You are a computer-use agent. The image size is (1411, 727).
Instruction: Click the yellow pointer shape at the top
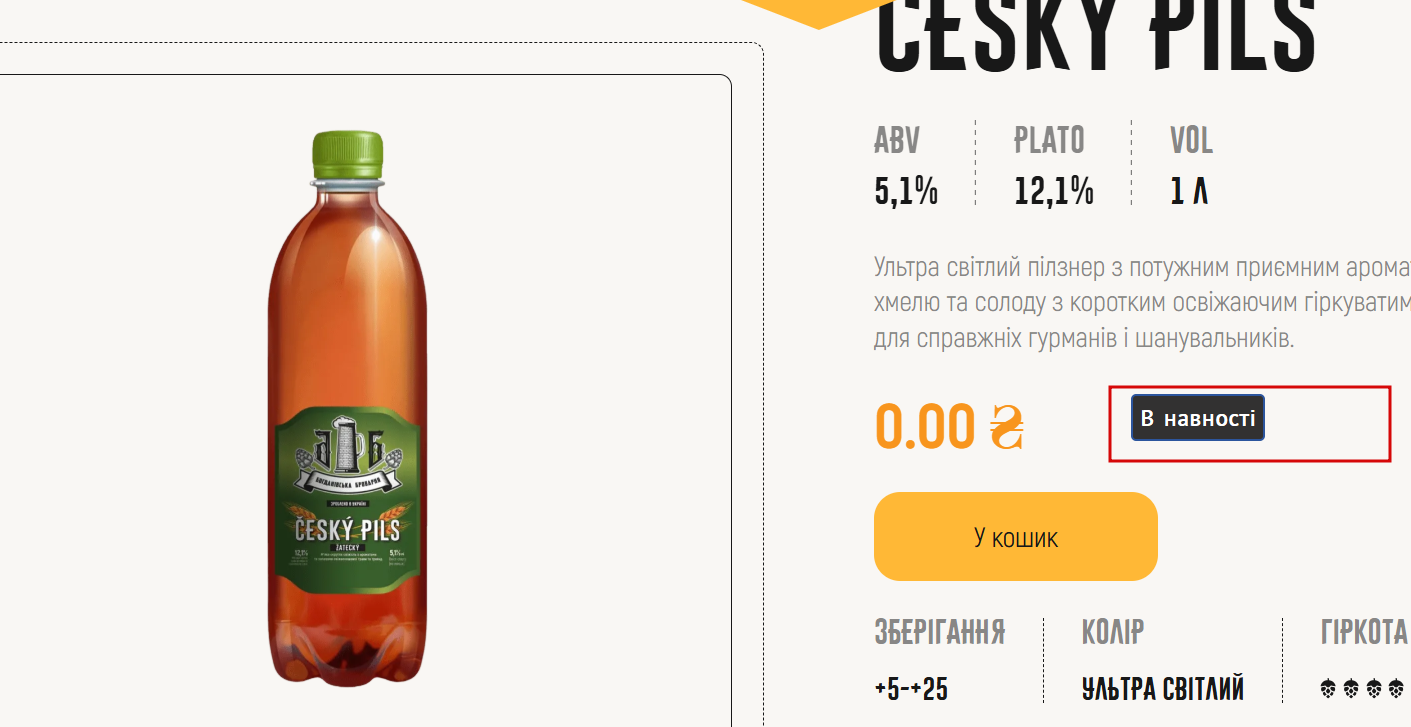[x=817, y=12]
